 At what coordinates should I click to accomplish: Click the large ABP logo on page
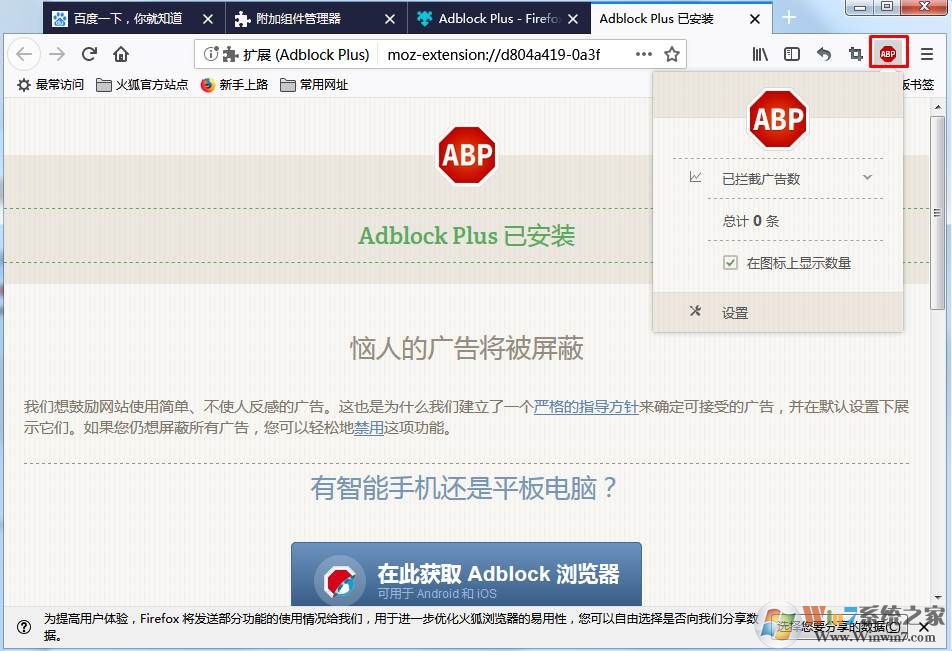[466, 155]
